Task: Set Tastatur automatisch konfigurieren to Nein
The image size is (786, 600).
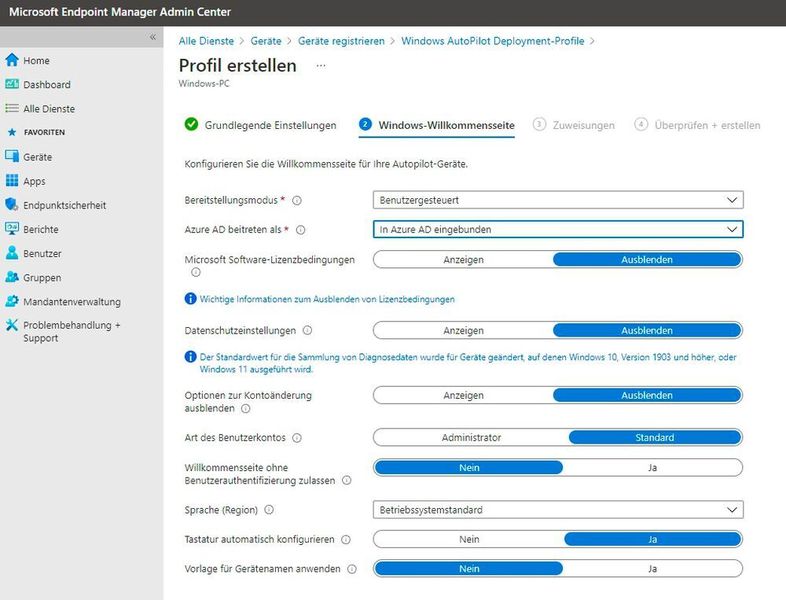Action: coord(469,539)
